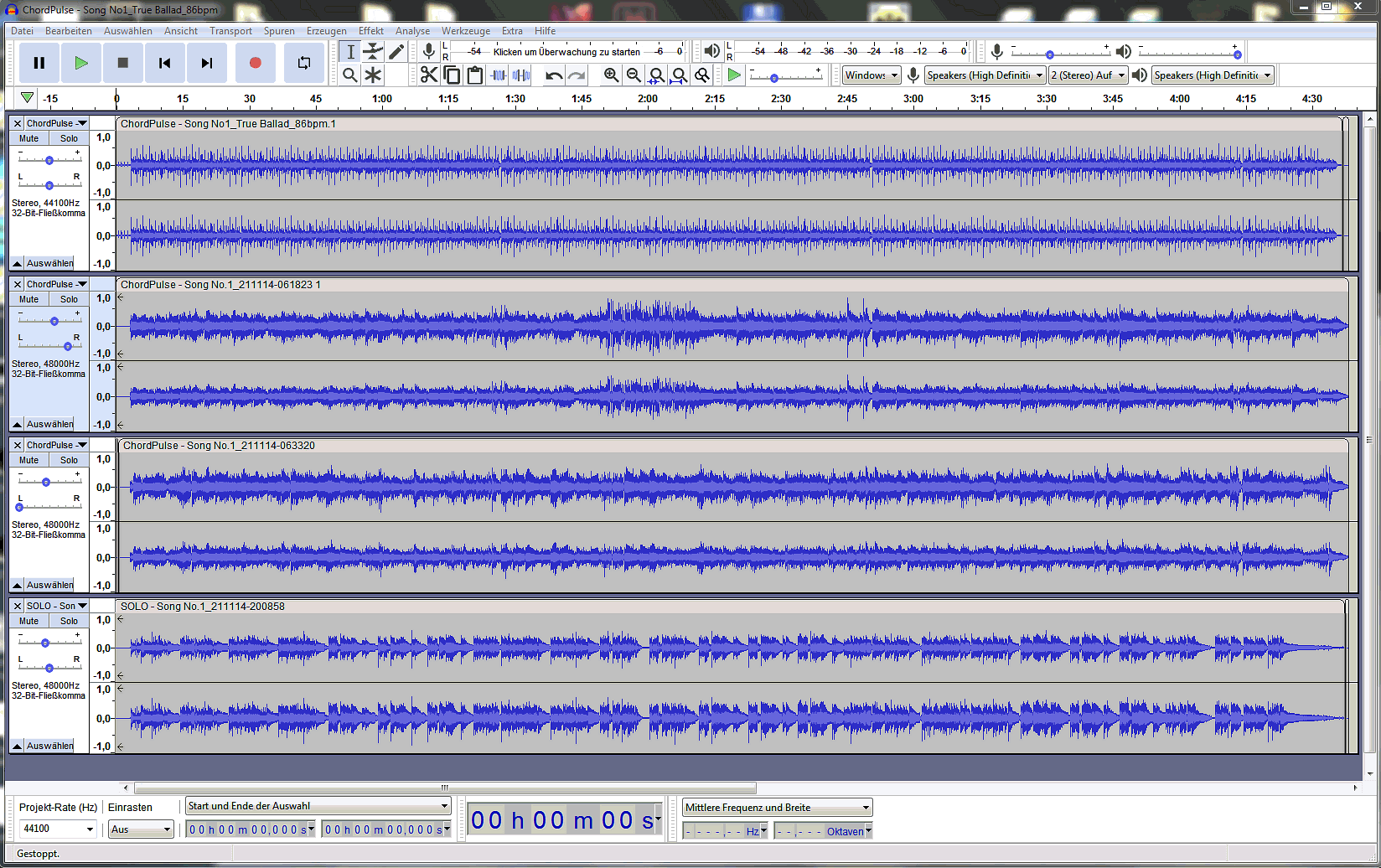Select the Multi-tool asterisk icon
The width and height of the screenshot is (1381, 868).
click(373, 75)
